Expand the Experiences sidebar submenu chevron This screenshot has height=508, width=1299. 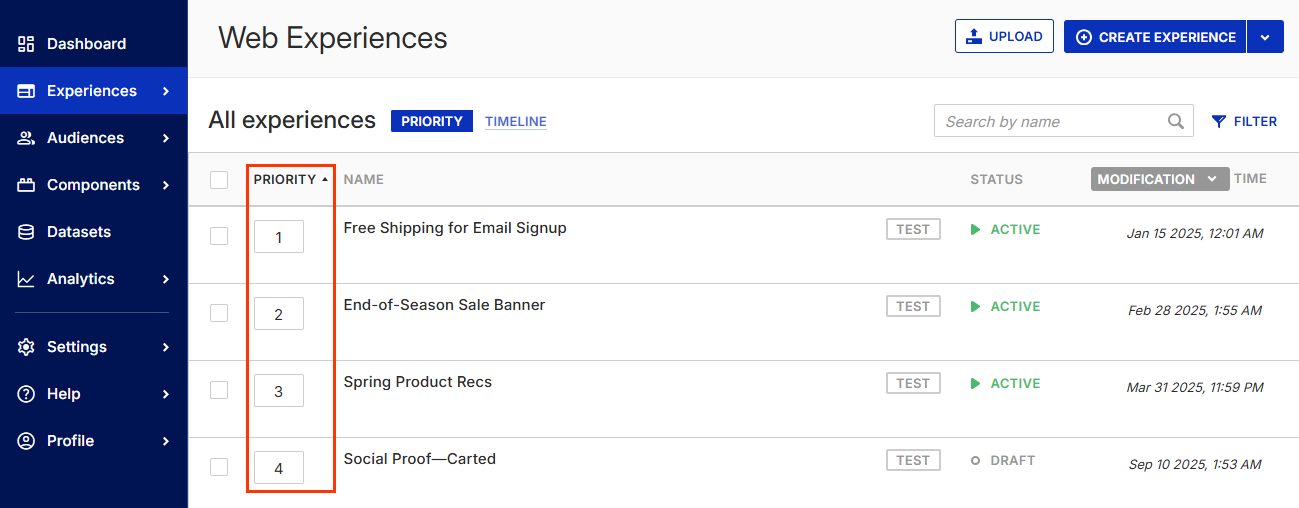(x=166, y=91)
